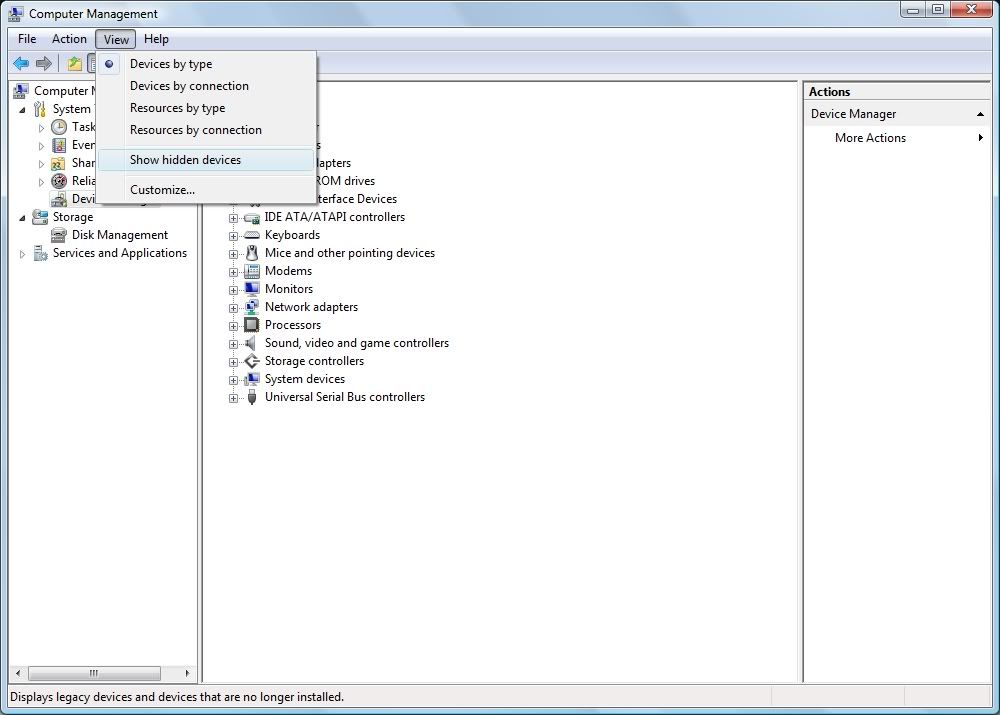Click the Up one level folder icon
The image size is (1000, 715).
pyautogui.click(x=75, y=63)
